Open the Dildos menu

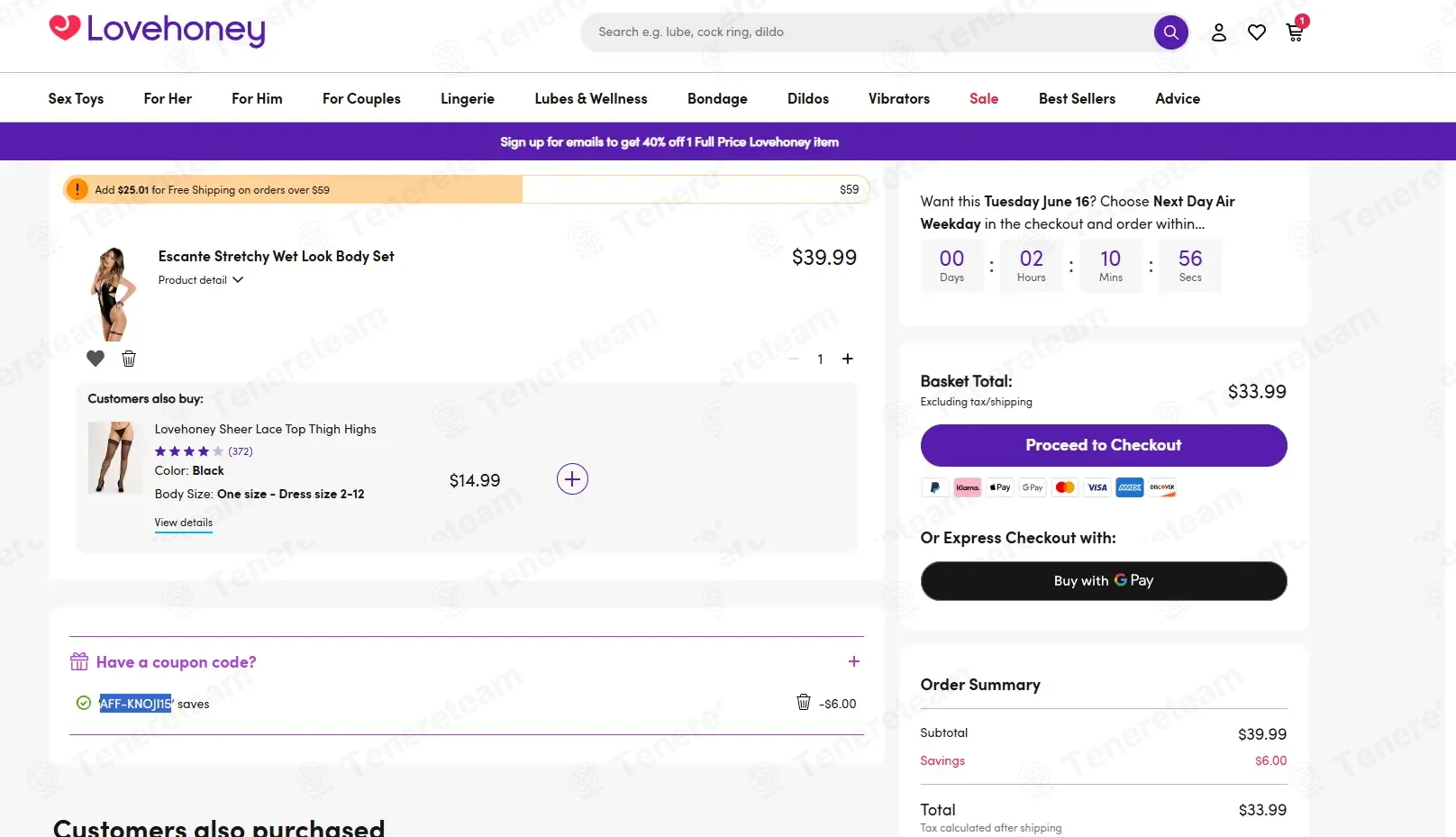tap(808, 99)
